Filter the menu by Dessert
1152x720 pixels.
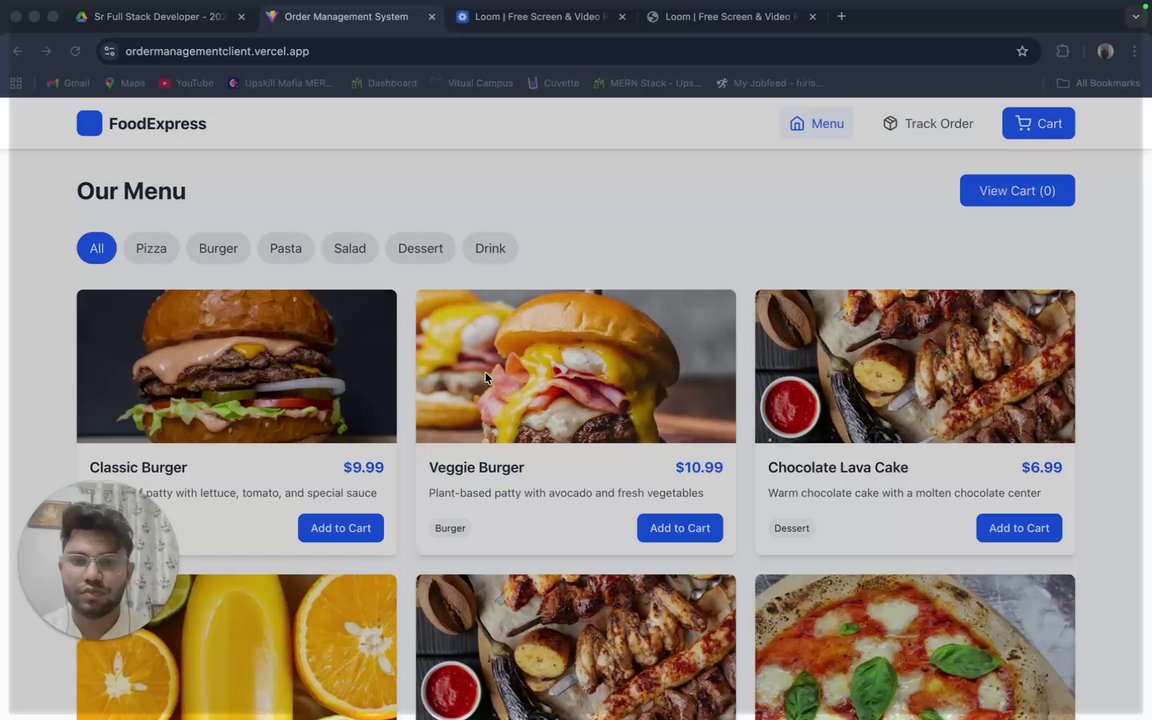click(x=420, y=248)
